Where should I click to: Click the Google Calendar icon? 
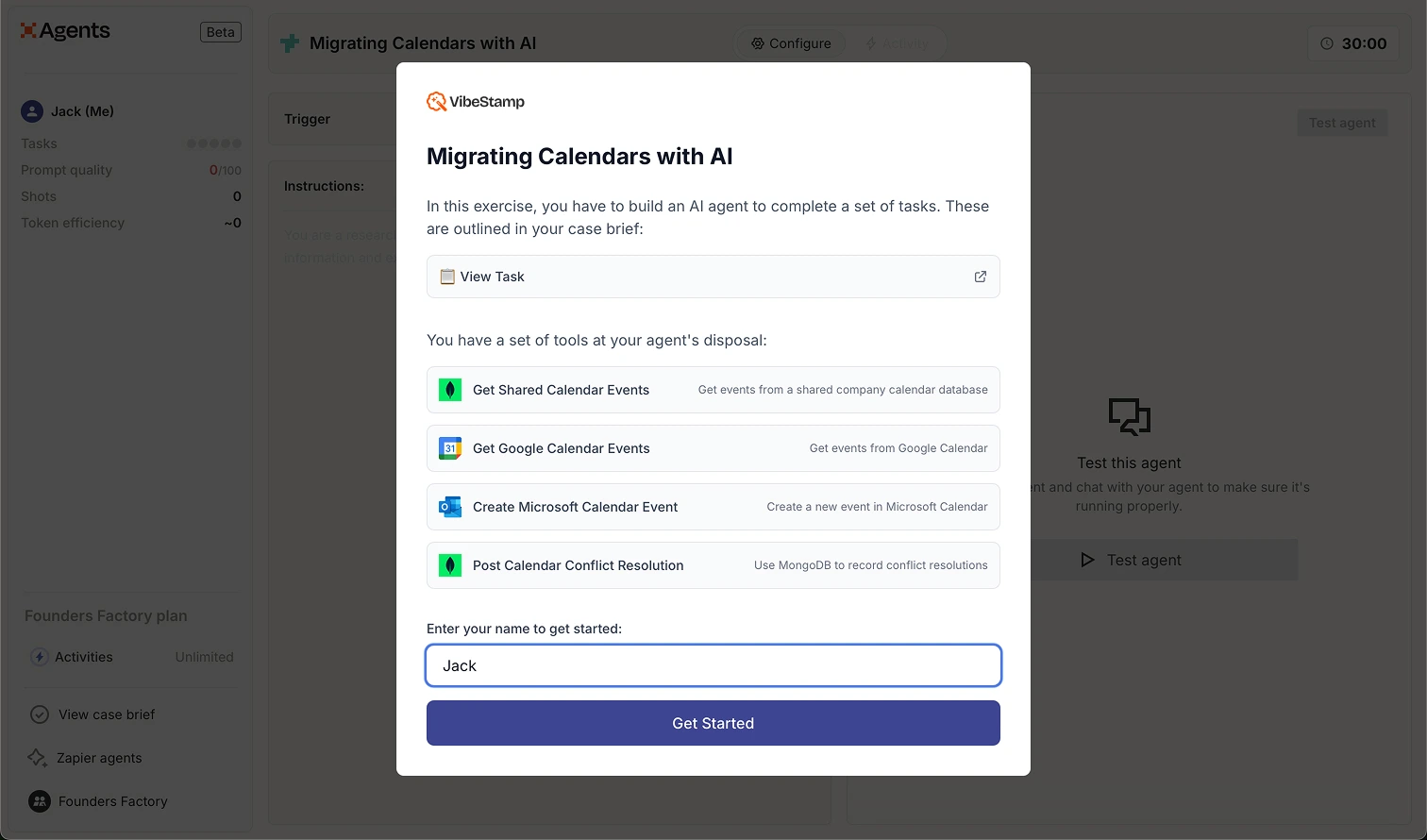pos(450,448)
